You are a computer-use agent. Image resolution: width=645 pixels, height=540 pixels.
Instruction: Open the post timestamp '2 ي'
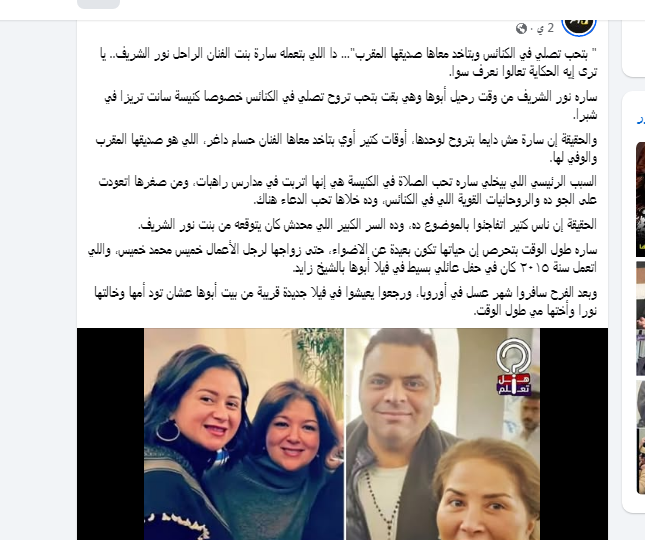pyautogui.click(x=545, y=28)
